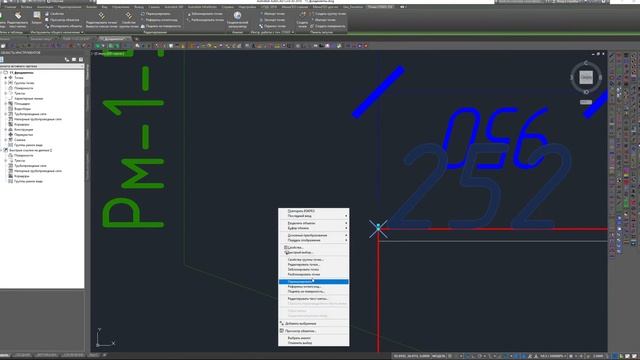Expand Основные преобразования submenu
Image resolution: width=640 pixels, height=360 pixels.
coord(346,236)
